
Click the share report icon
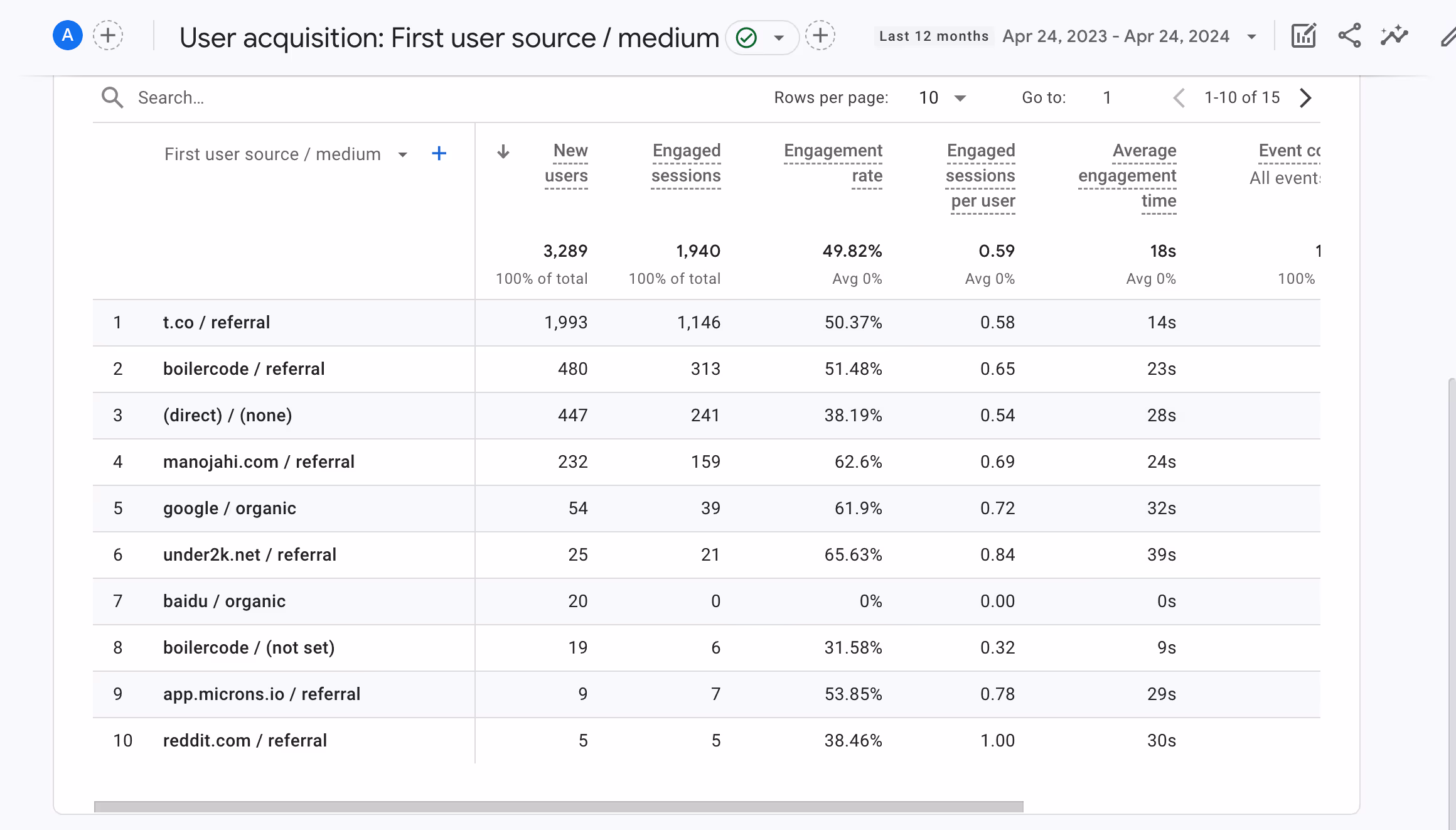coord(1349,36)
